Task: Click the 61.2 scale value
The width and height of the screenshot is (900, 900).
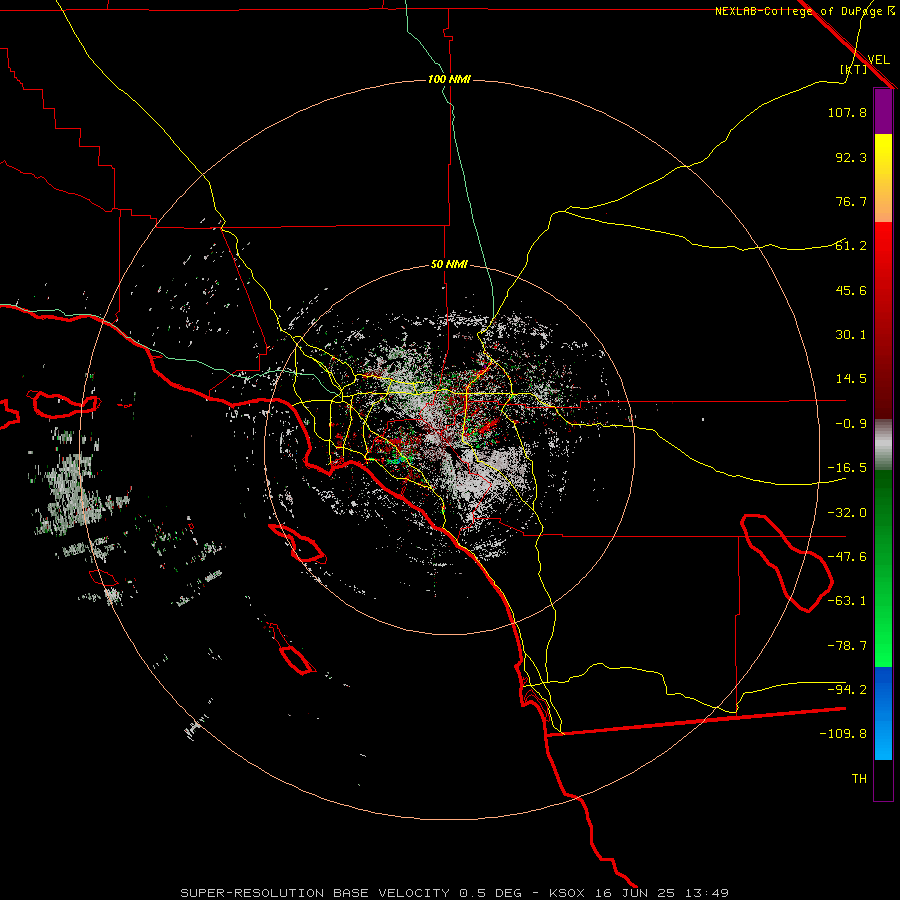Action: pyautogui.click(x=851, y=246)
